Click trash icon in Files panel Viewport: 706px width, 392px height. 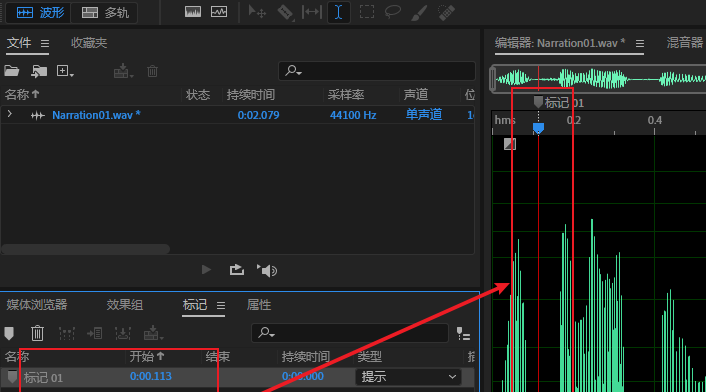point(152,71)
